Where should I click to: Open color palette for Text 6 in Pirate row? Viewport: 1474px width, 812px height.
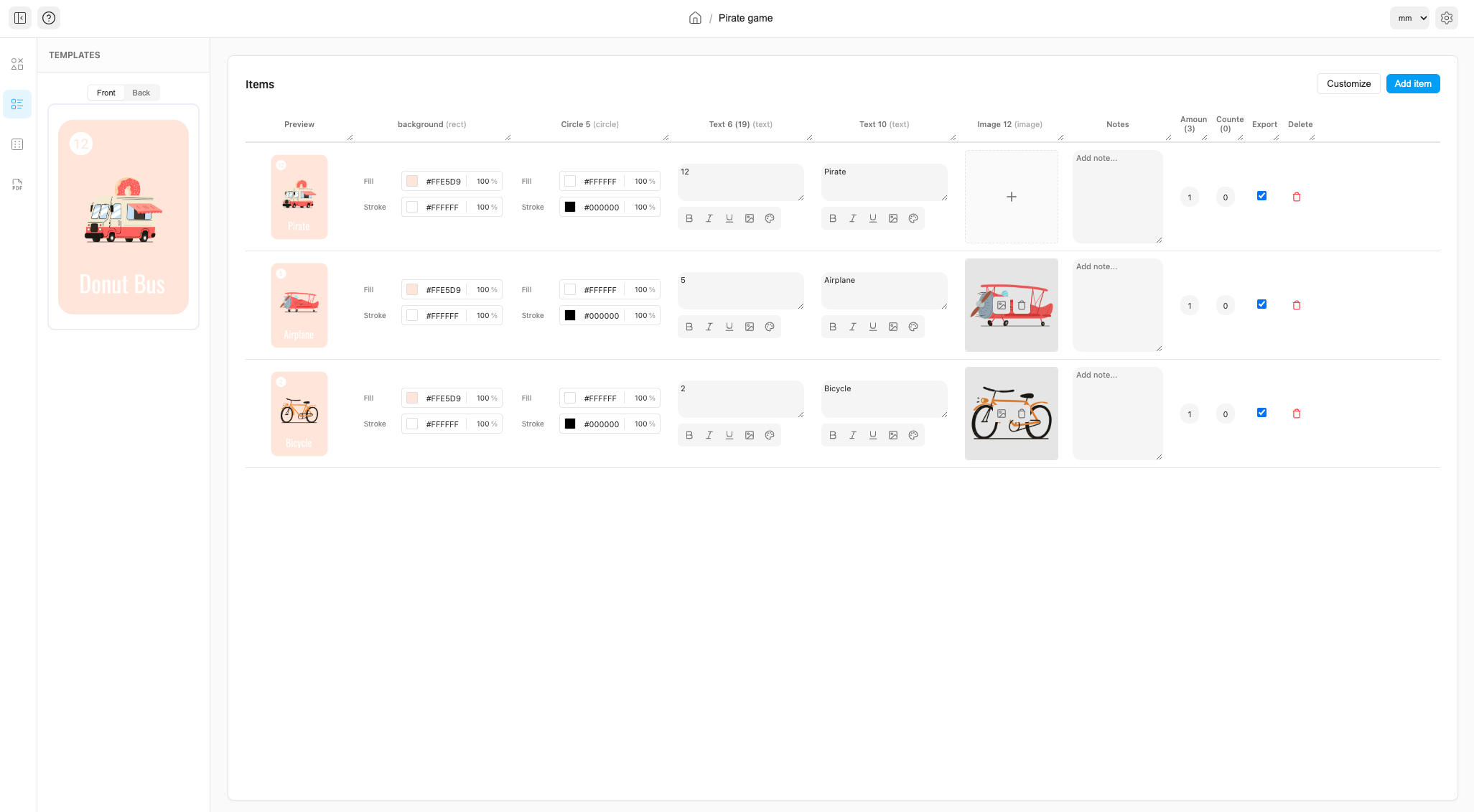pos(770,218)
